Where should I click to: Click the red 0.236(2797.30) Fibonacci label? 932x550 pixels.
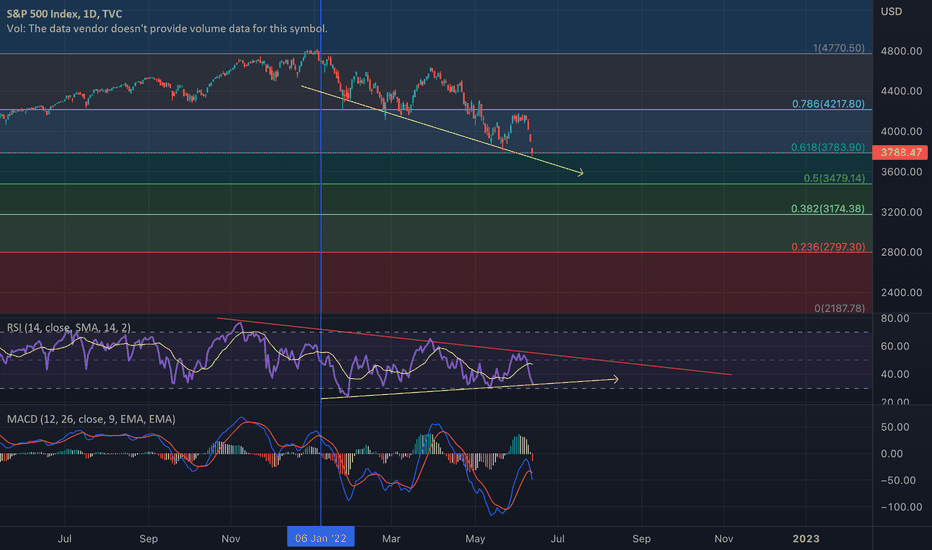point(832,247)
